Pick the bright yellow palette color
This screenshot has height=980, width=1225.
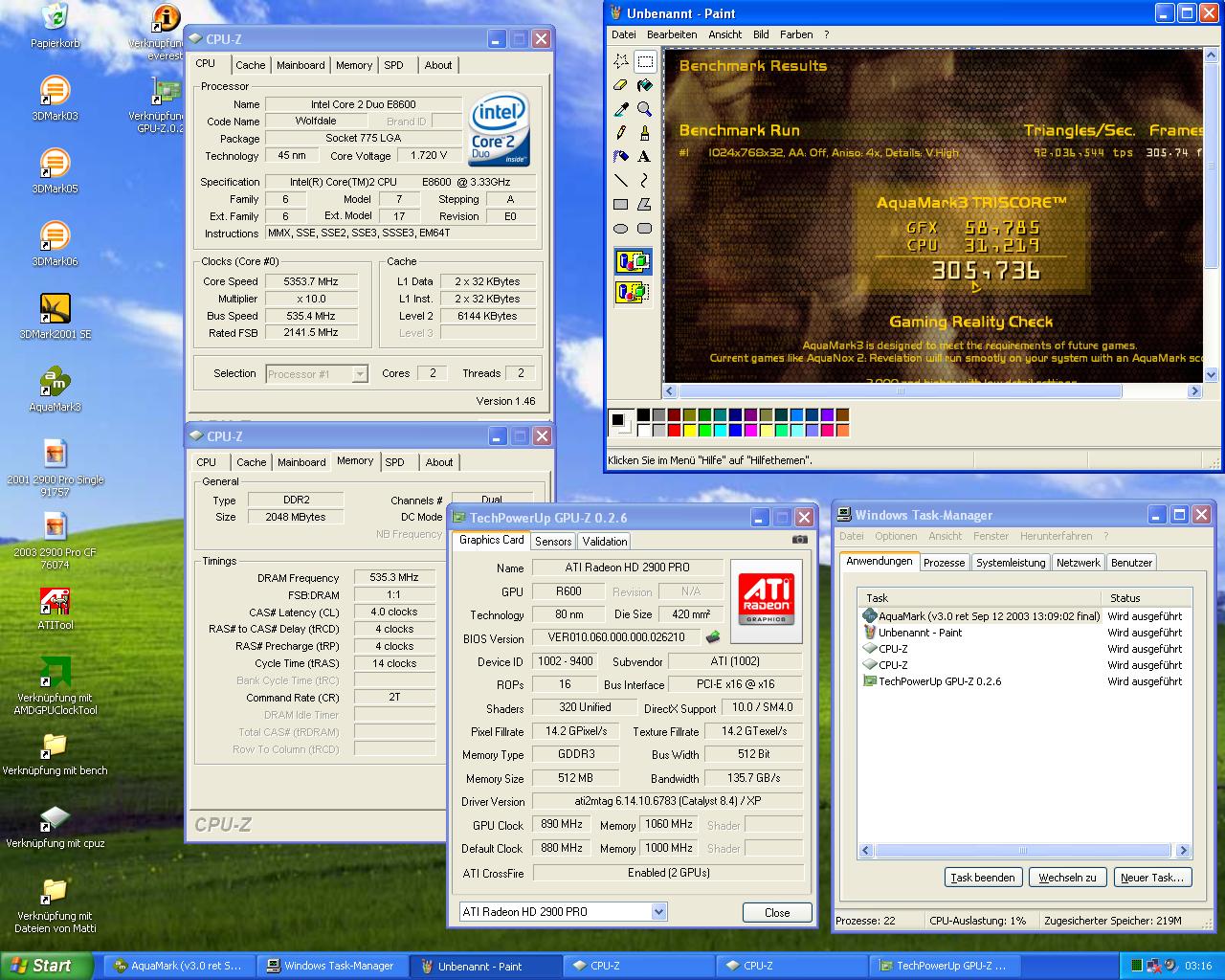690,430
